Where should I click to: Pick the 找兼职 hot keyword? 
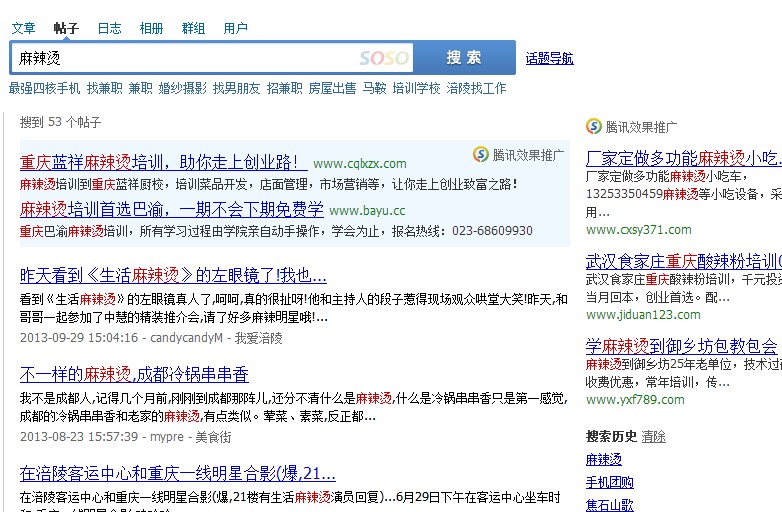point(104,88)
